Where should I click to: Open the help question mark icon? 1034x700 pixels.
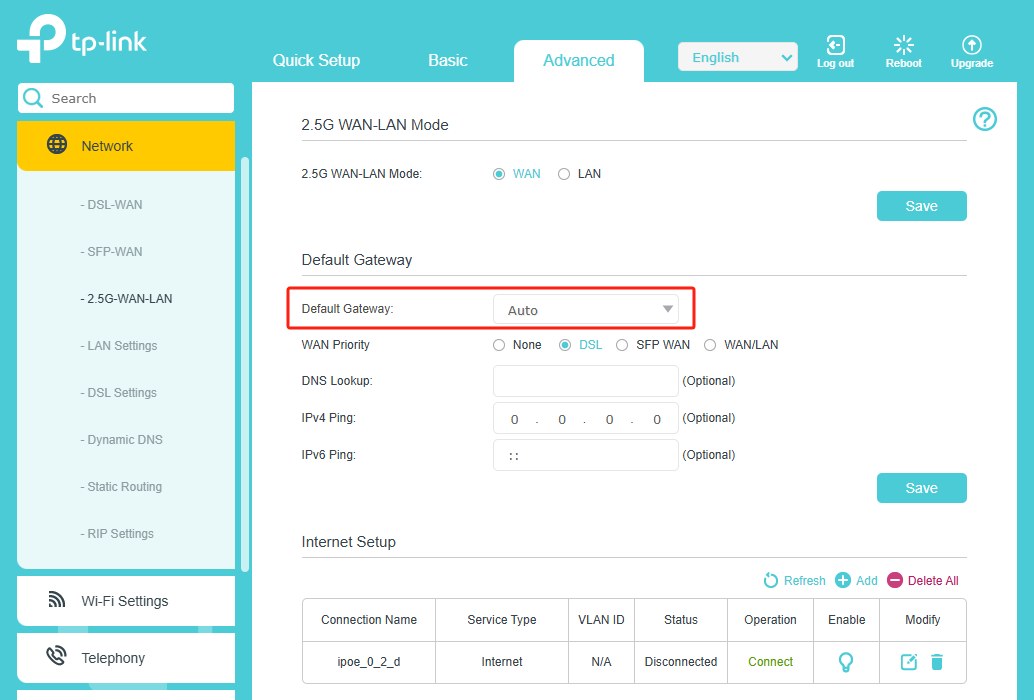tap(985, 120)
